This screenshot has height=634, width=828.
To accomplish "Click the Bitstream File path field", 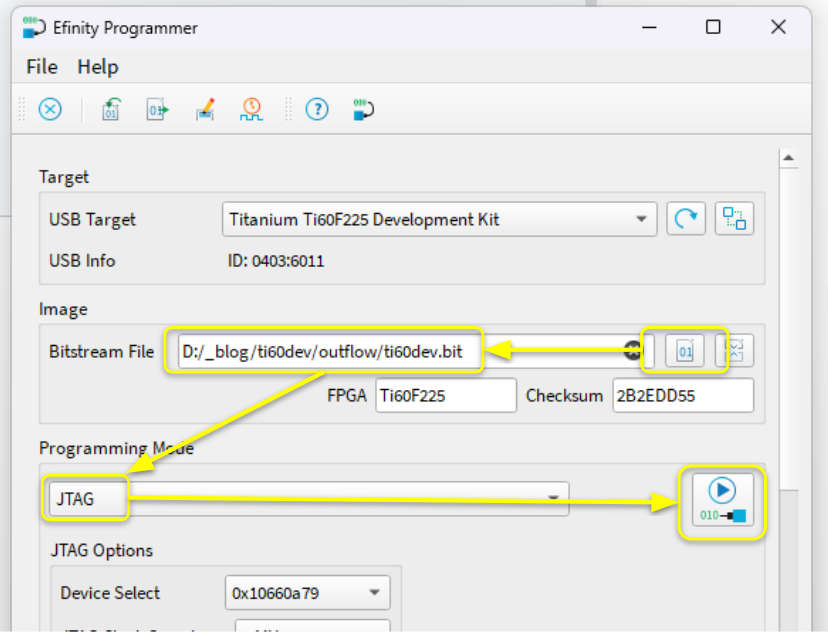I will (x=416, y=351).
